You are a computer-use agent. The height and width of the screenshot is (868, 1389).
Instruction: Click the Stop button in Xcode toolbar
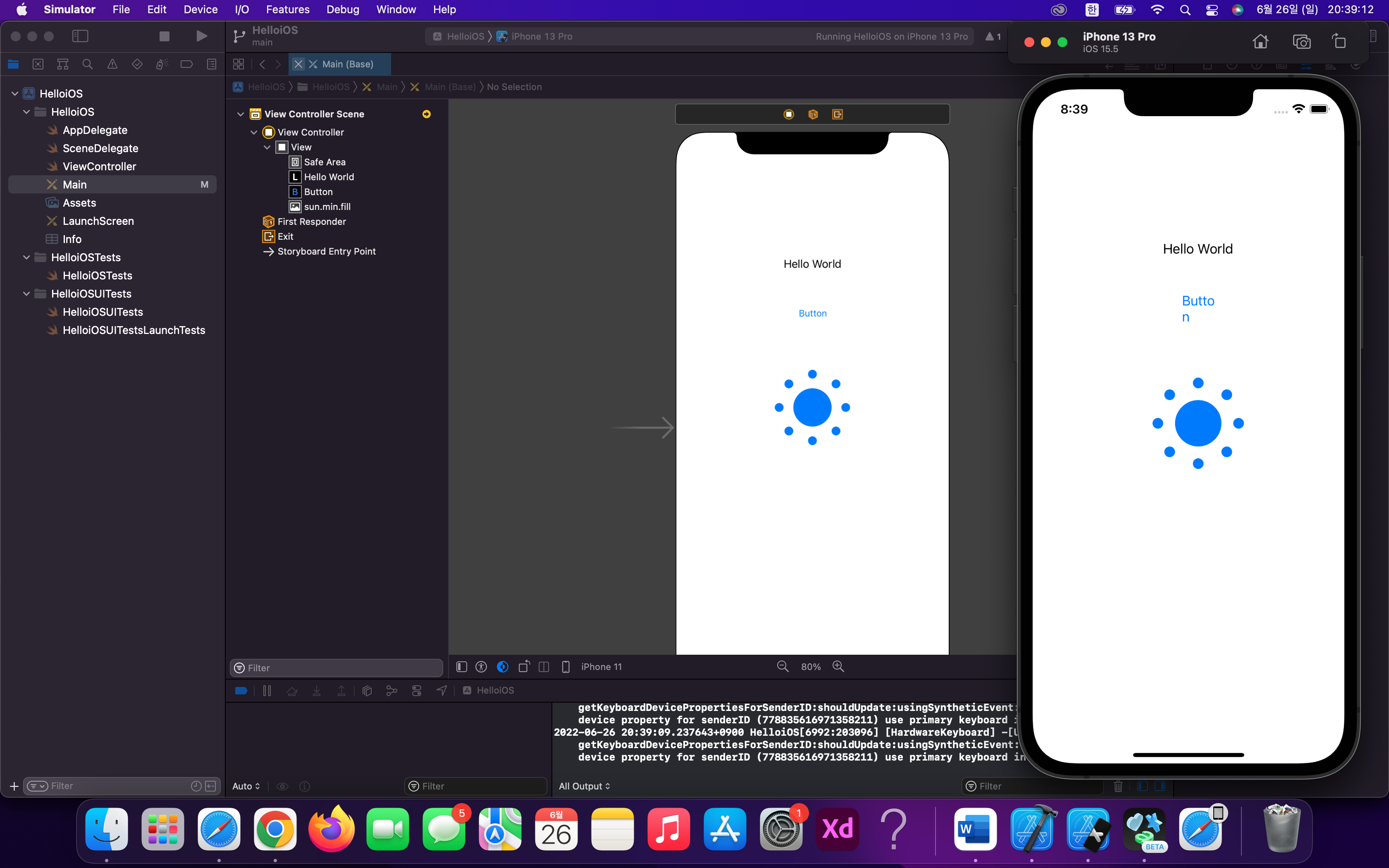tap(164, 36)
